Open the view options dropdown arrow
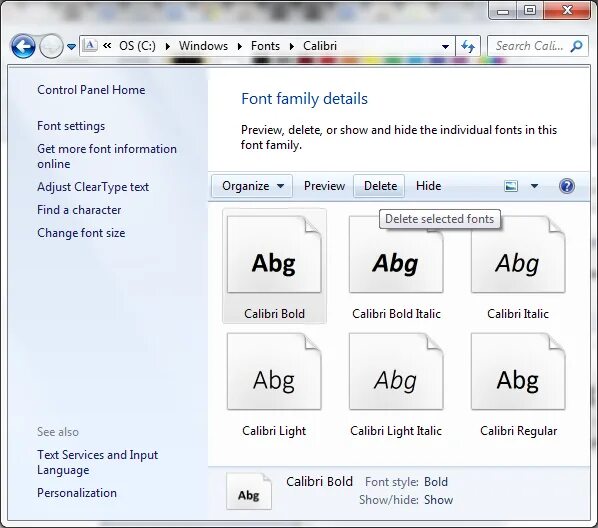The image size is (598, 528). point(534,186)
